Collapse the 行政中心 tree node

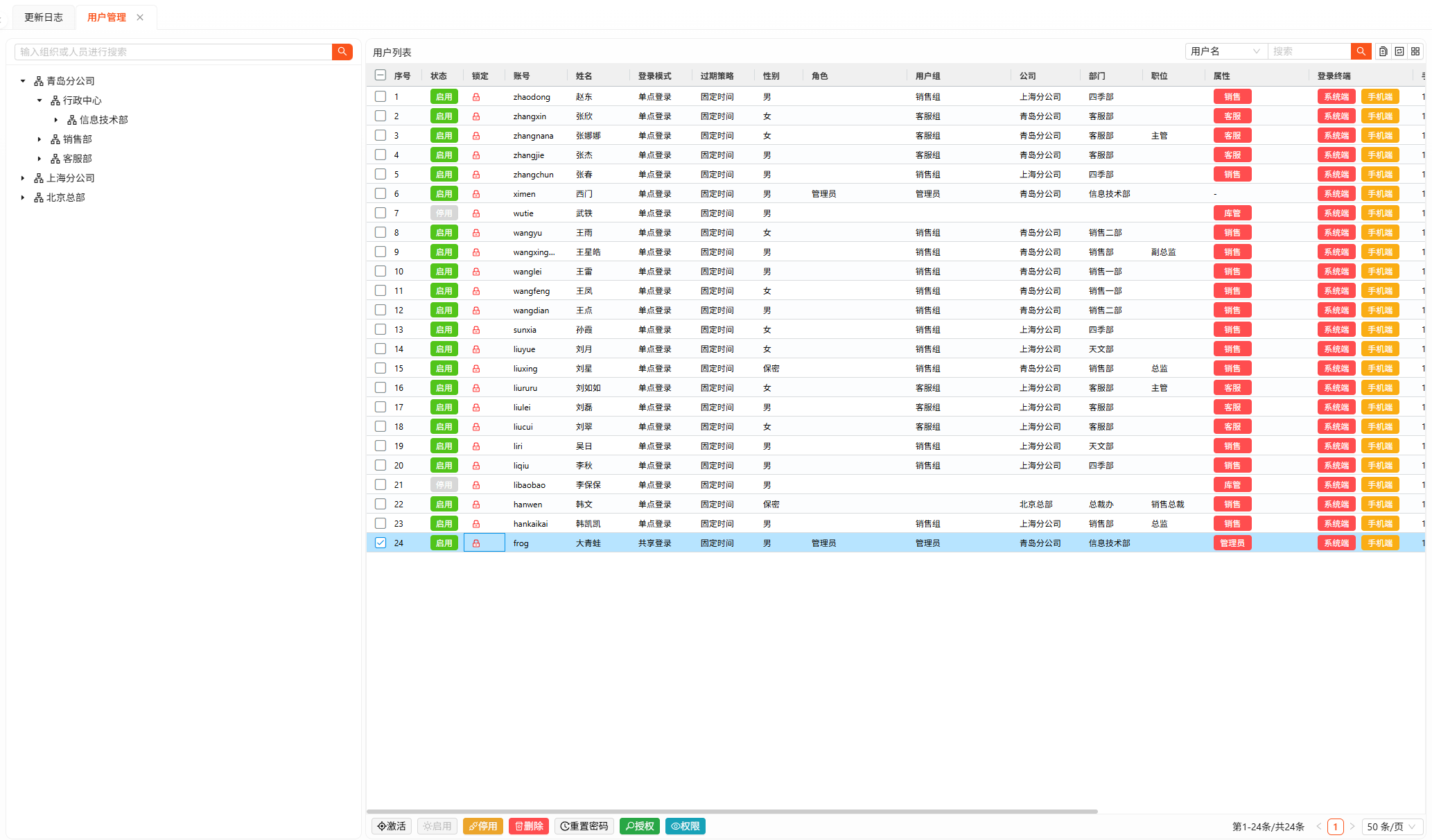point(40,100)
